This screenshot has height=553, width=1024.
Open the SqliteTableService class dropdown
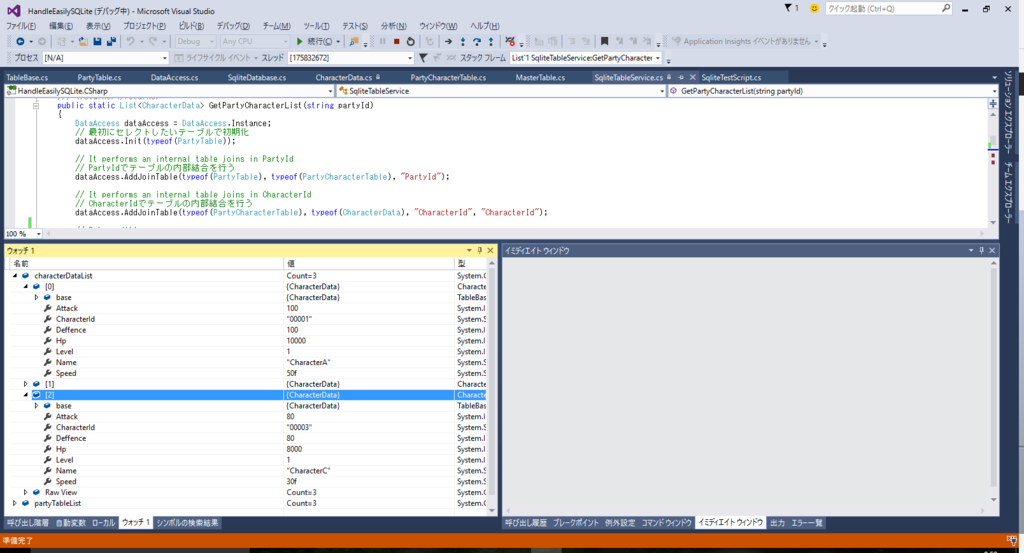661,91
